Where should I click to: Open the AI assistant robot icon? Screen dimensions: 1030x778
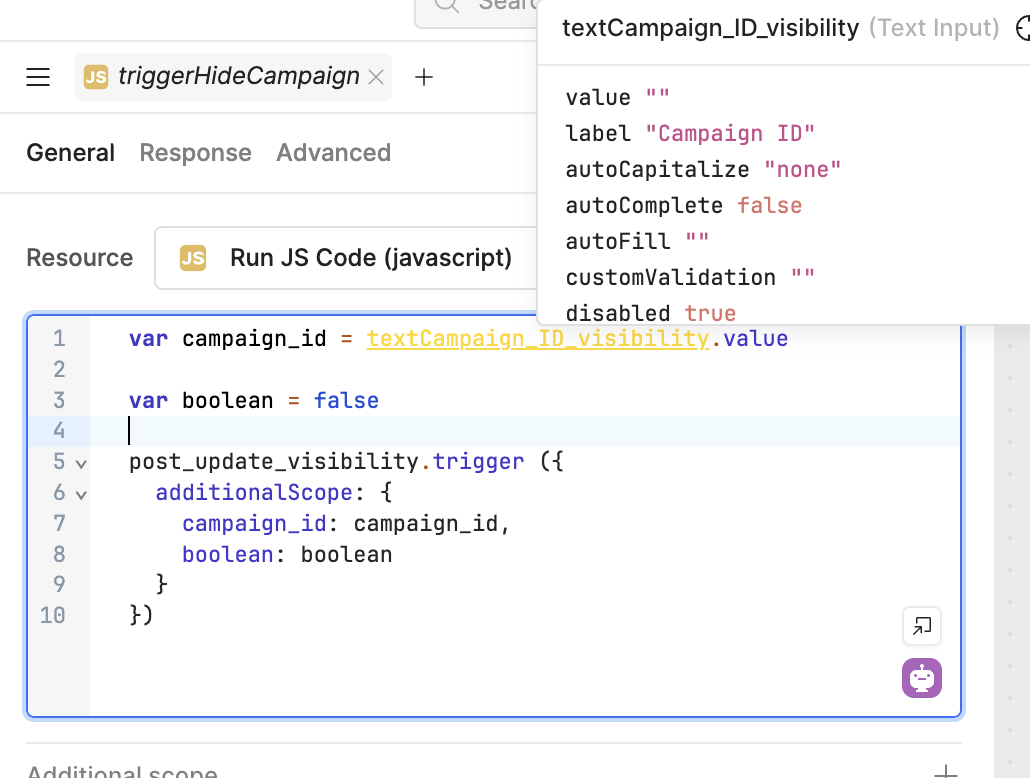(x=922, y=677)
